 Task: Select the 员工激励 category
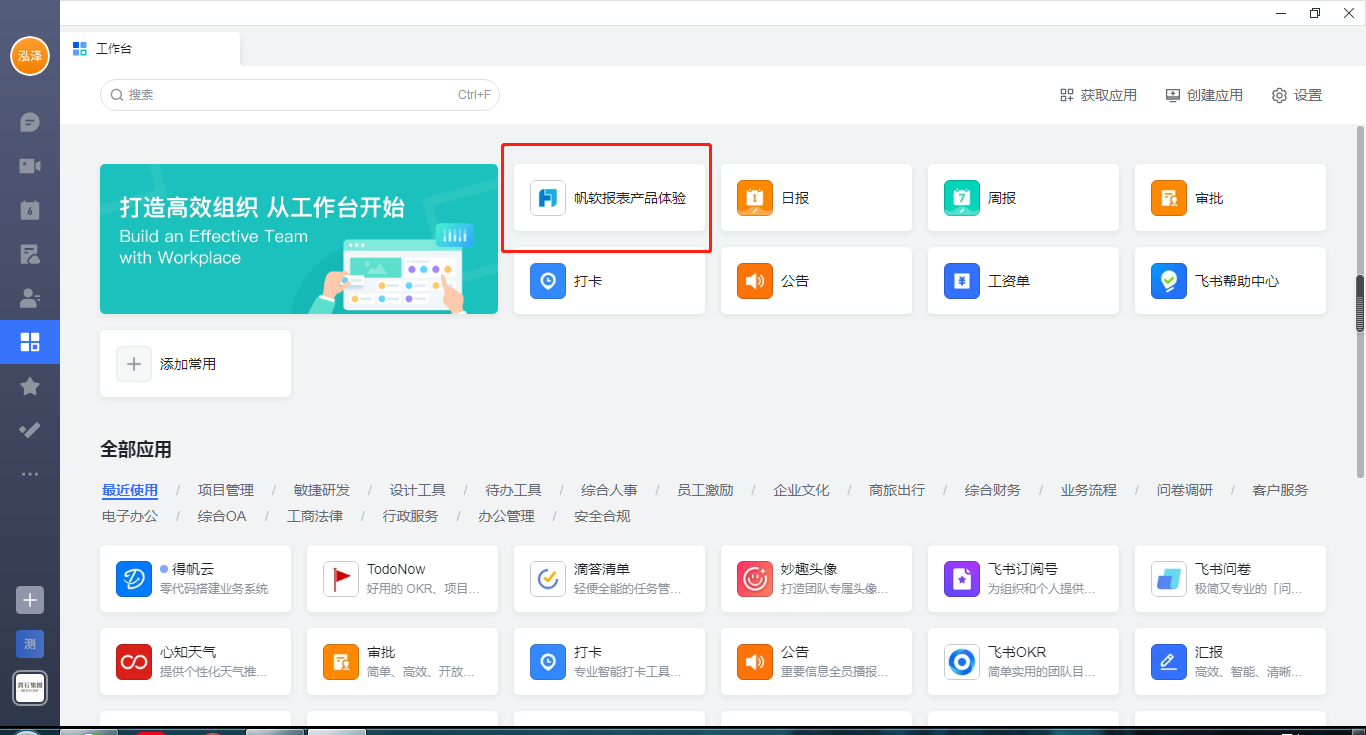pos(705,490)
